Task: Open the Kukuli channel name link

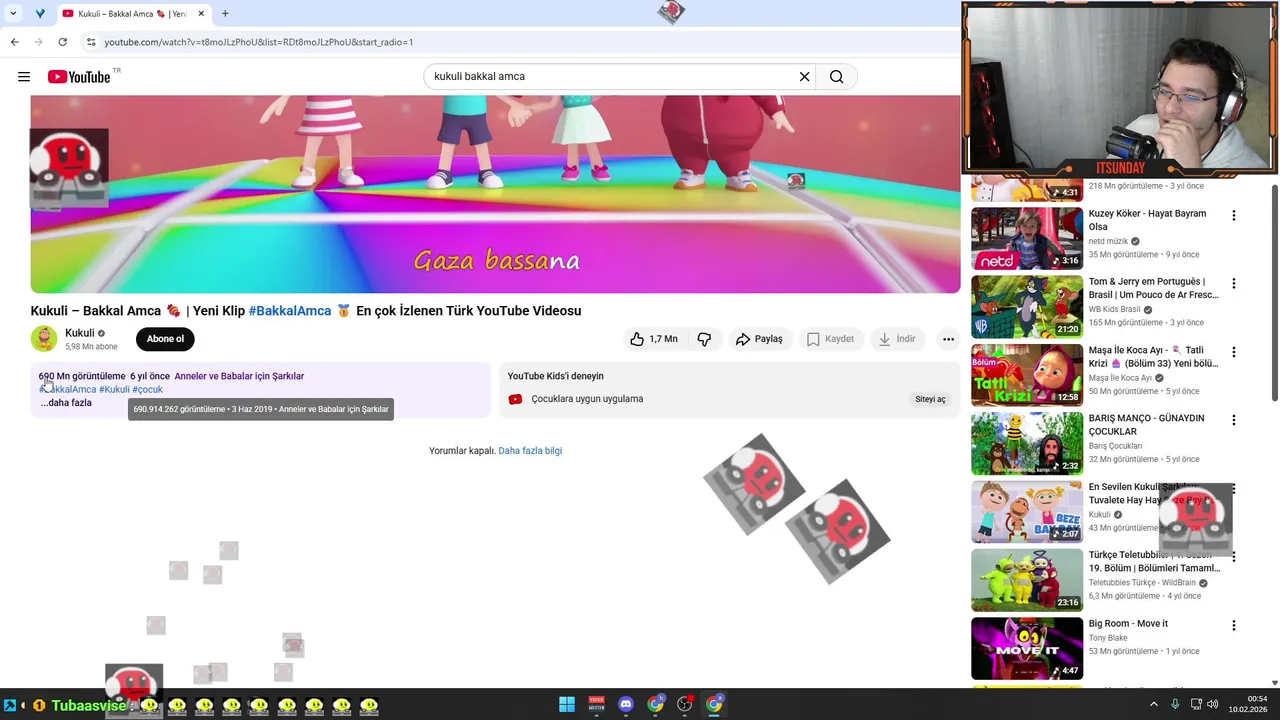Action: (x=80, y=333)
